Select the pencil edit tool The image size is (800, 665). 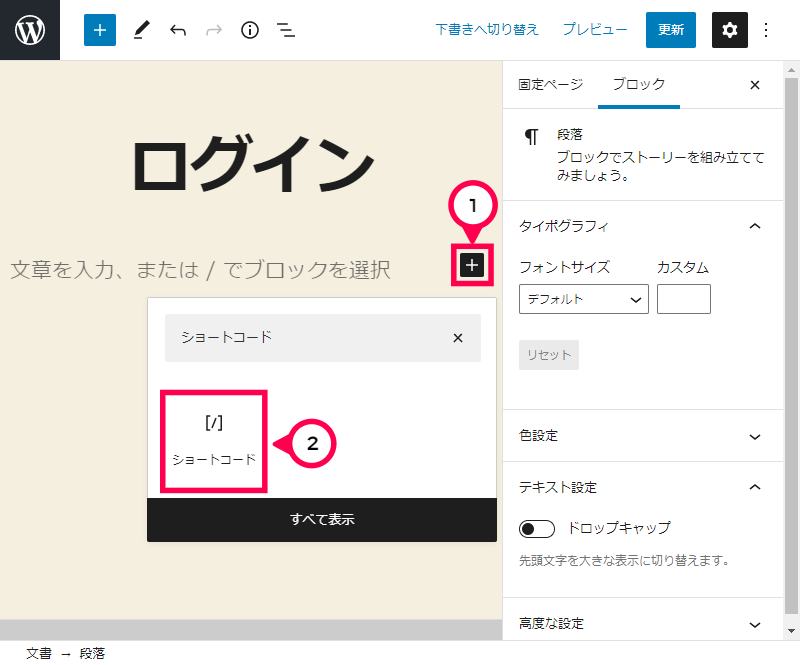pos(140,30)
